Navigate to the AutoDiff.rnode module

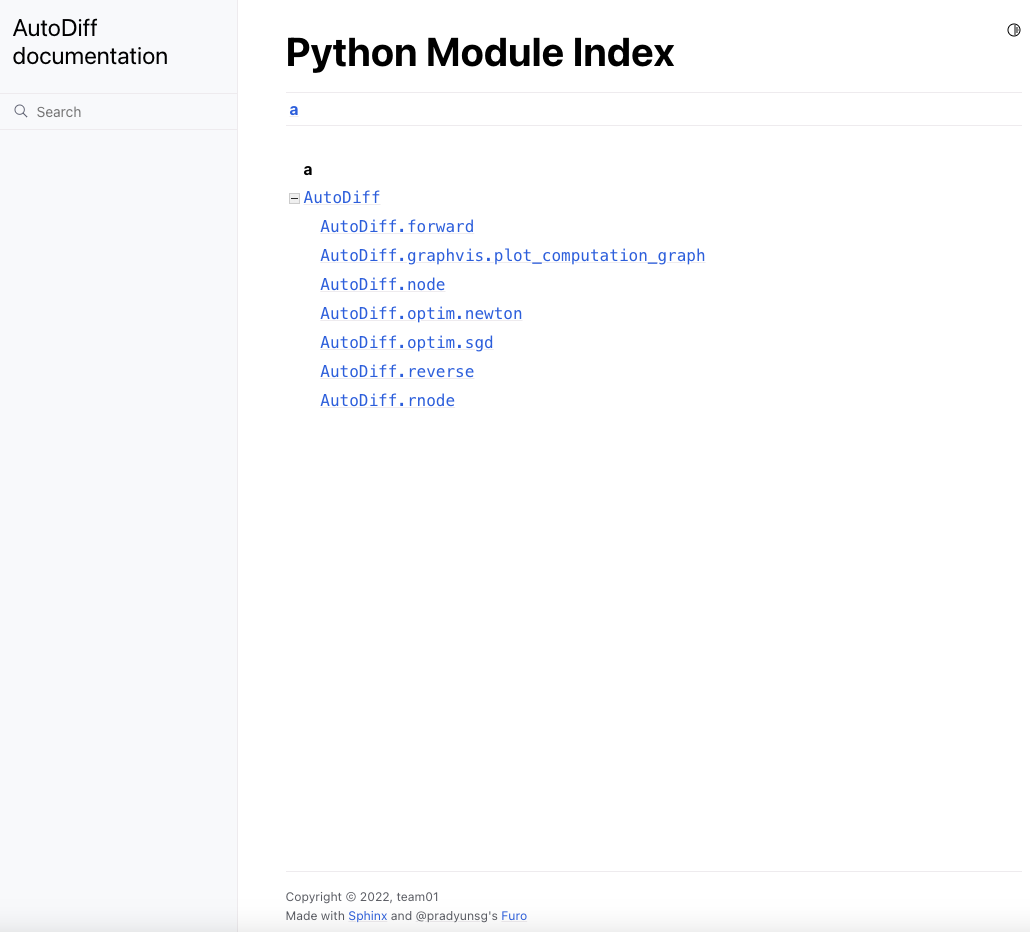tap(387, 401)
